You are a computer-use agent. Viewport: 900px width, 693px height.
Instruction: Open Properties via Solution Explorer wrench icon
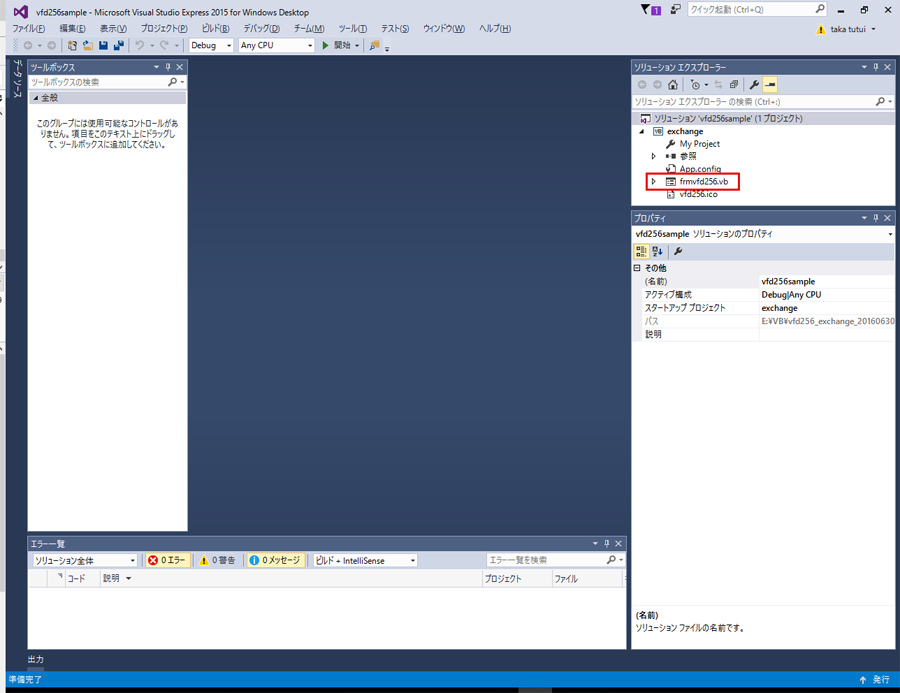754,85
